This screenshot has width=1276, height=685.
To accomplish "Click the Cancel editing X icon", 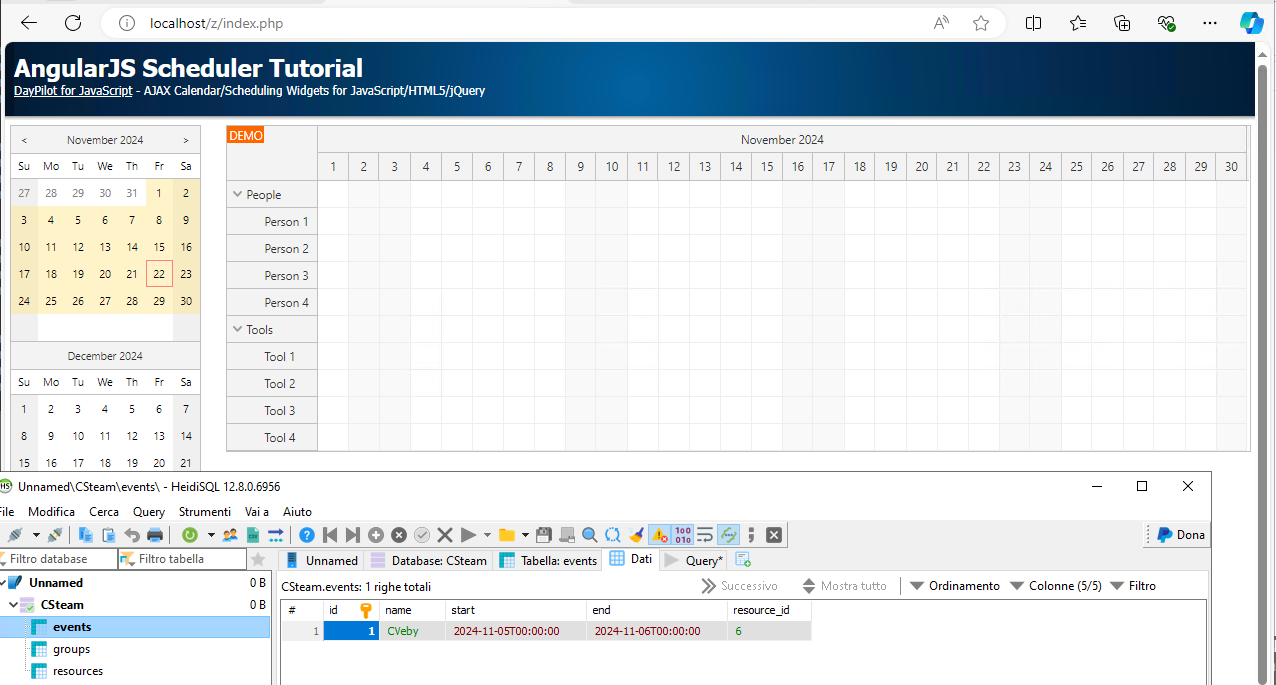I will [x=445, y=535].
